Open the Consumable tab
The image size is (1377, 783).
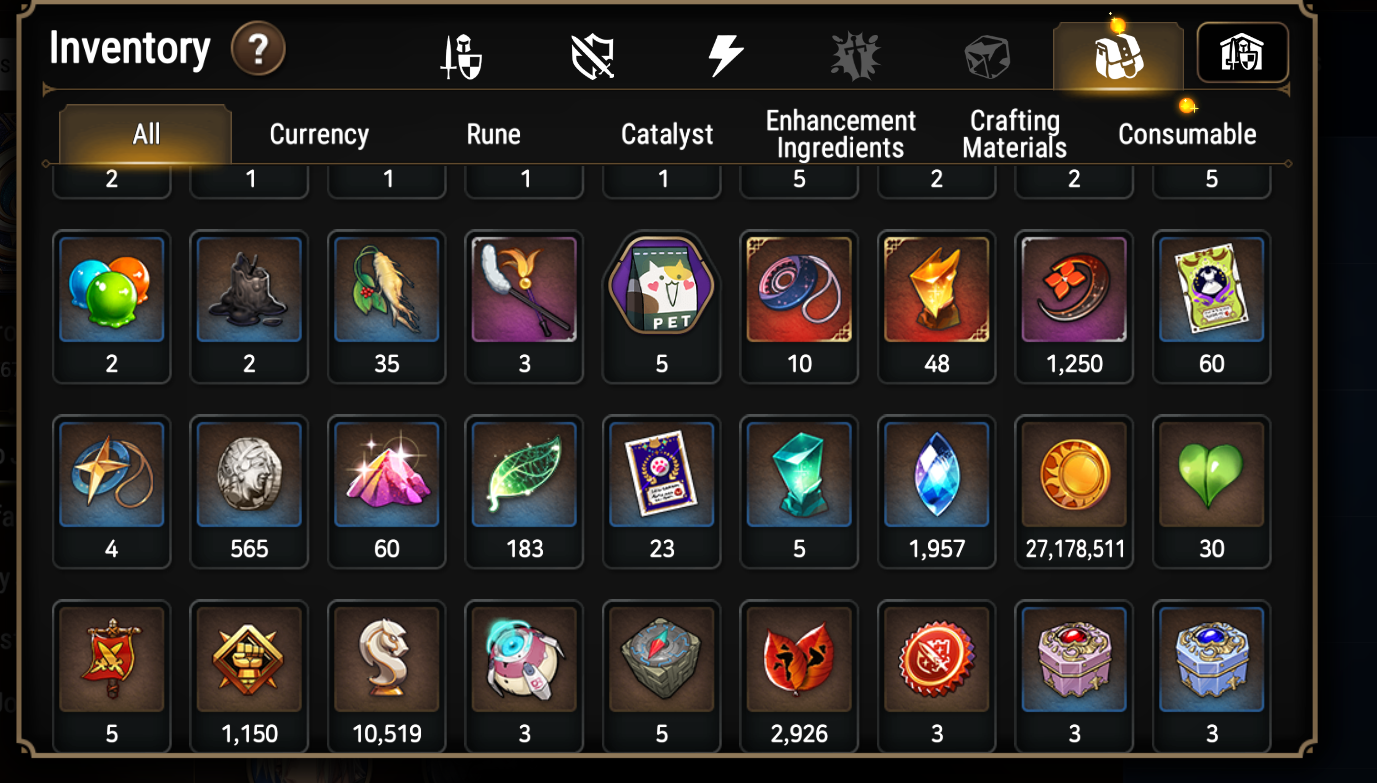click(x=1187, y=135)
